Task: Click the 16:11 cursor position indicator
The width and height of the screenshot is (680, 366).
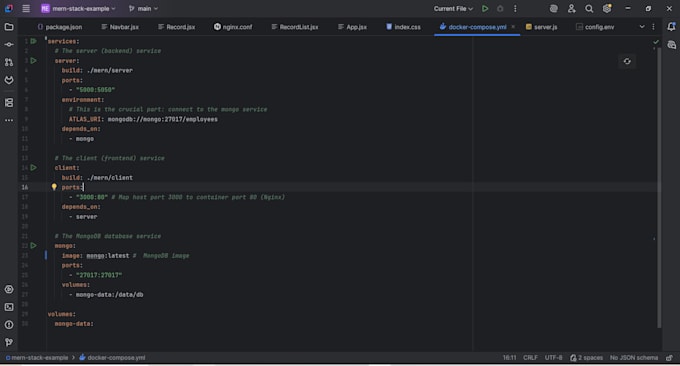Action: tap(510, 358)
